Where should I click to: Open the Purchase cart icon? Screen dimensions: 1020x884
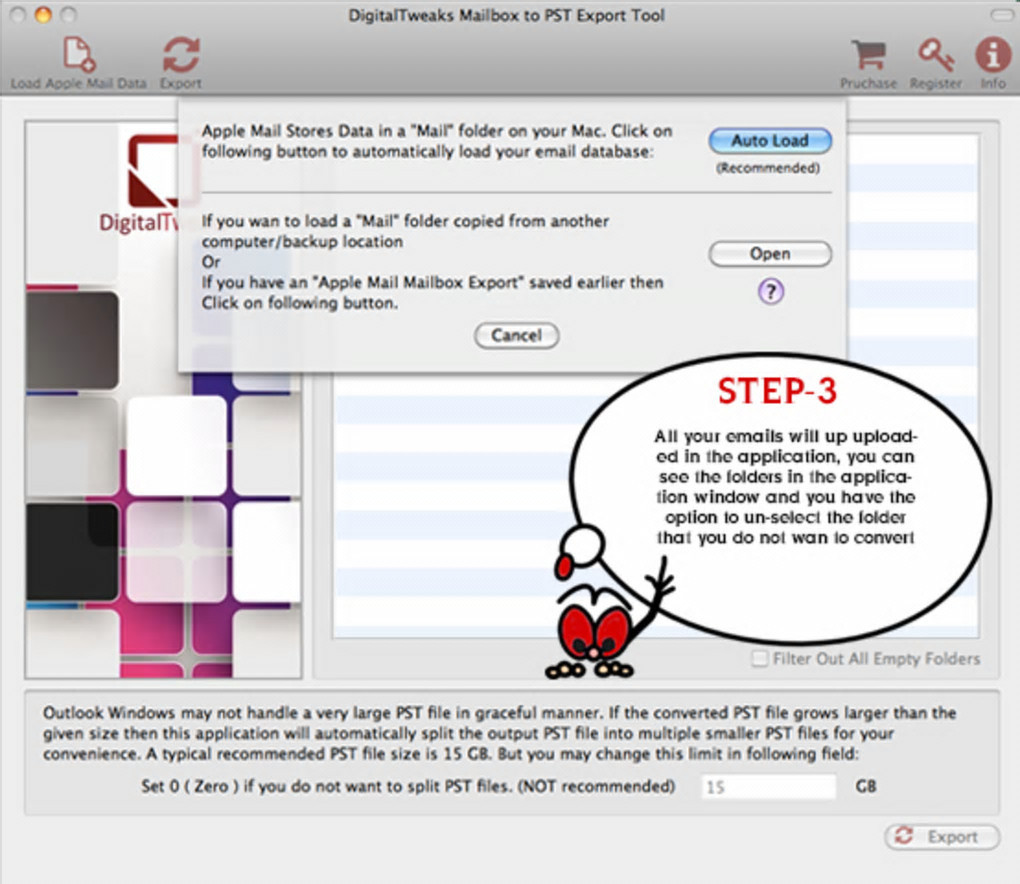[x=868, y=55]
